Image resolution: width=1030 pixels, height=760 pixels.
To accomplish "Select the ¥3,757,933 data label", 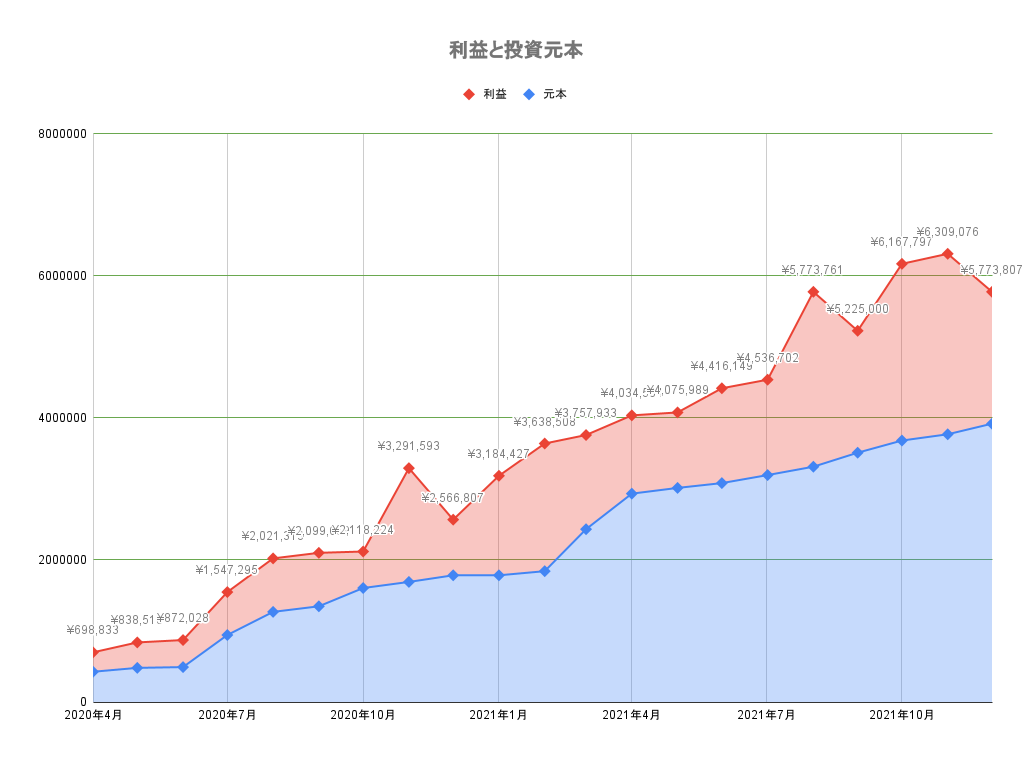I will (x=585, y=413).
